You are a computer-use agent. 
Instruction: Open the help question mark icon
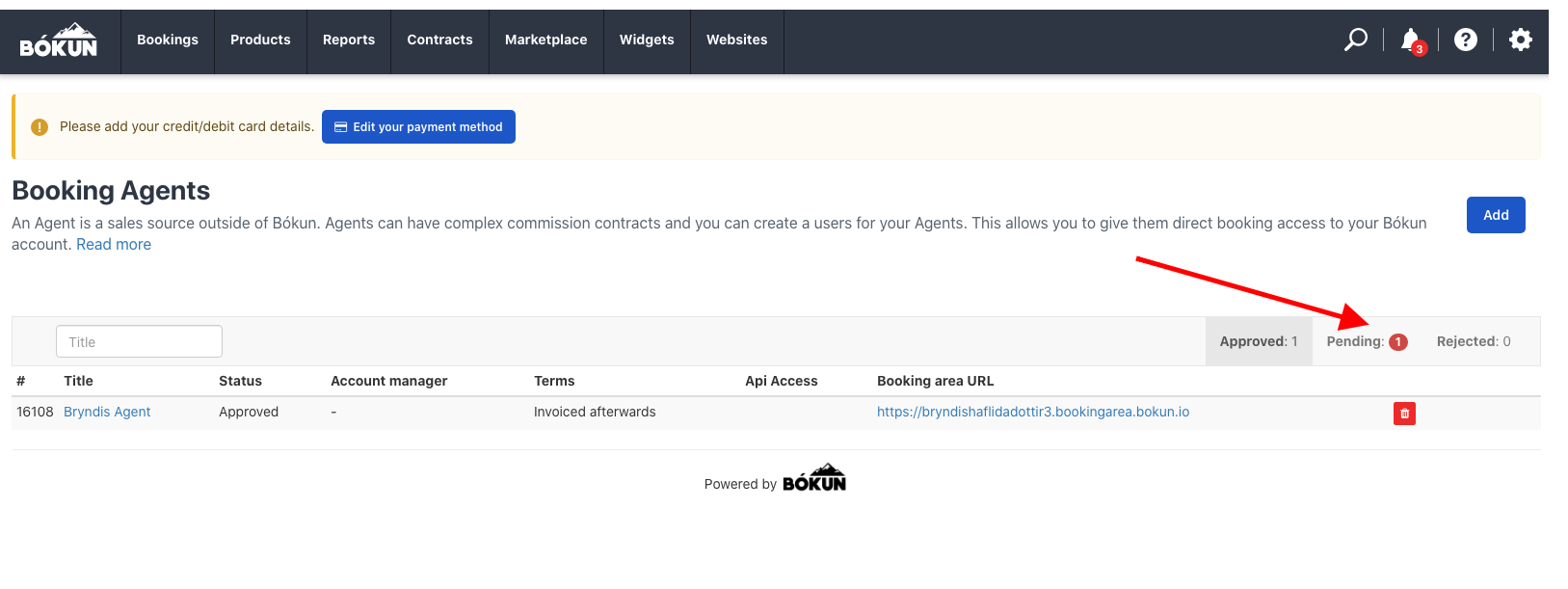coord(1466,40)
